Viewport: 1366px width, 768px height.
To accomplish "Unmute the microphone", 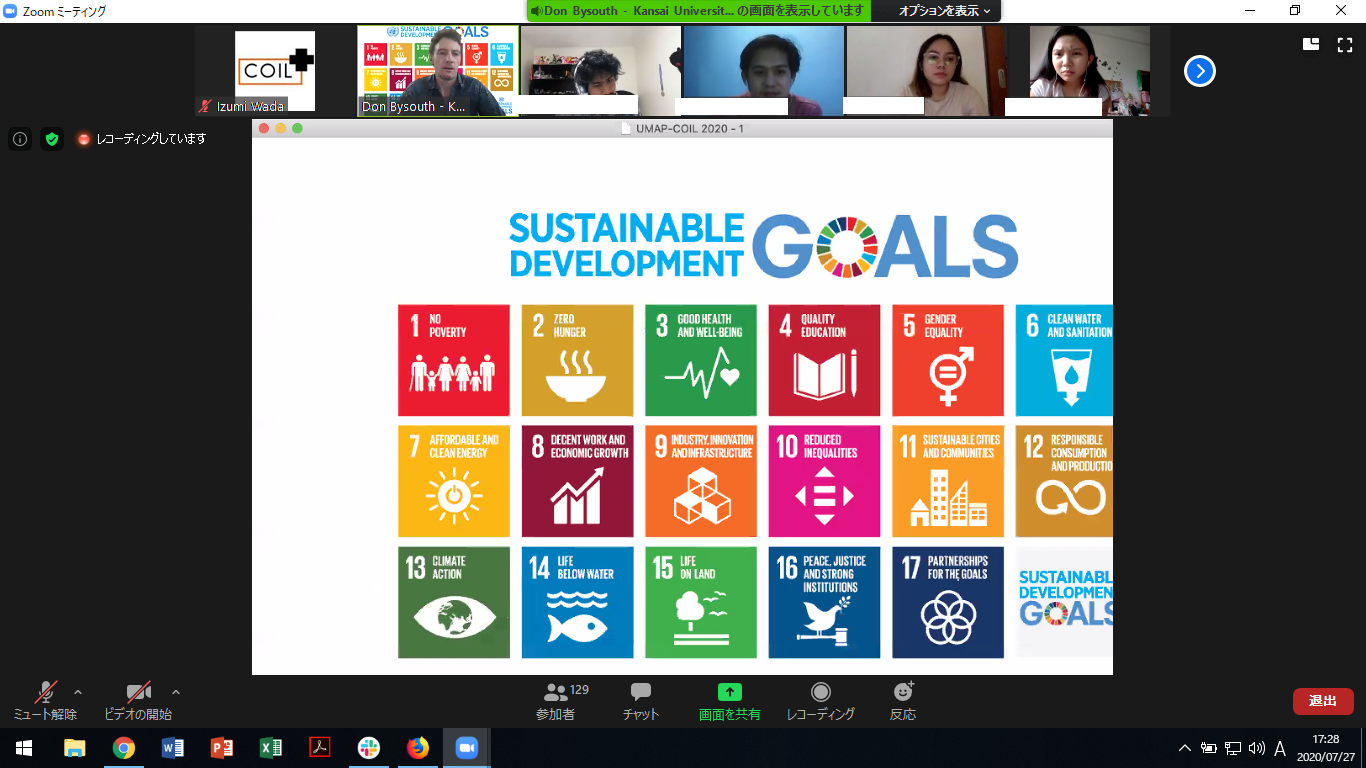I will [x=45, y=693].
